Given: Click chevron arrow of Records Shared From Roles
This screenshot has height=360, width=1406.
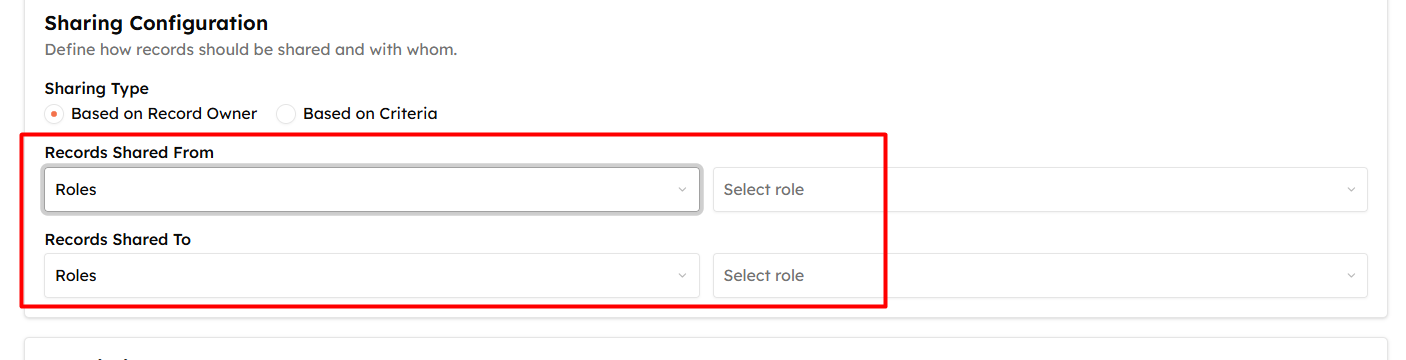Looking at the screenshot, I should pyautogui.click(x=682, y=189).
